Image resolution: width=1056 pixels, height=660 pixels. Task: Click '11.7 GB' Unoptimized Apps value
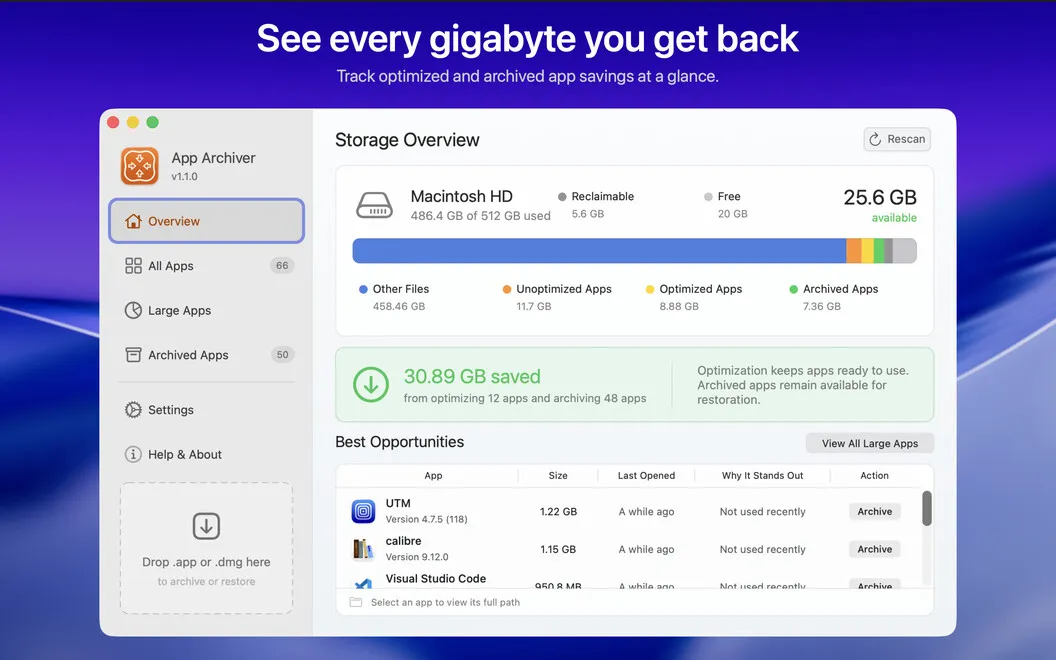(x=533, y=306)
